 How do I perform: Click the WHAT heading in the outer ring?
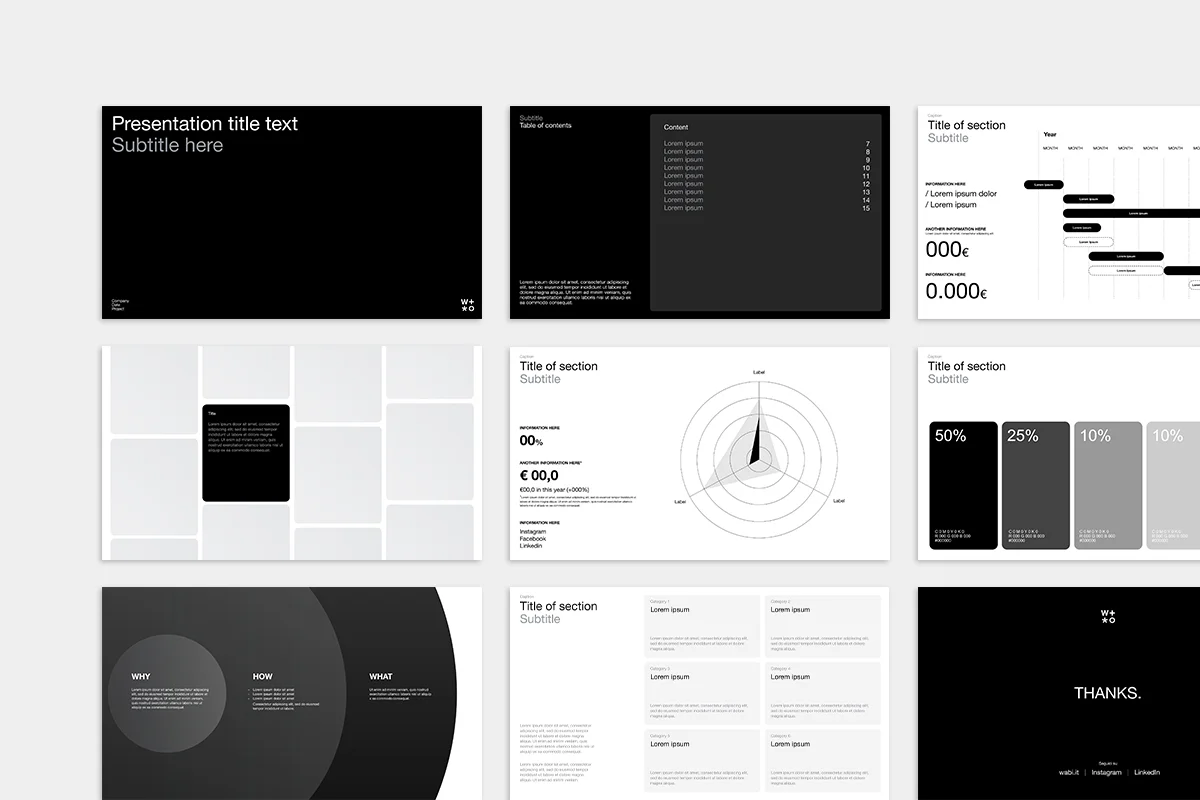(381, 677)
